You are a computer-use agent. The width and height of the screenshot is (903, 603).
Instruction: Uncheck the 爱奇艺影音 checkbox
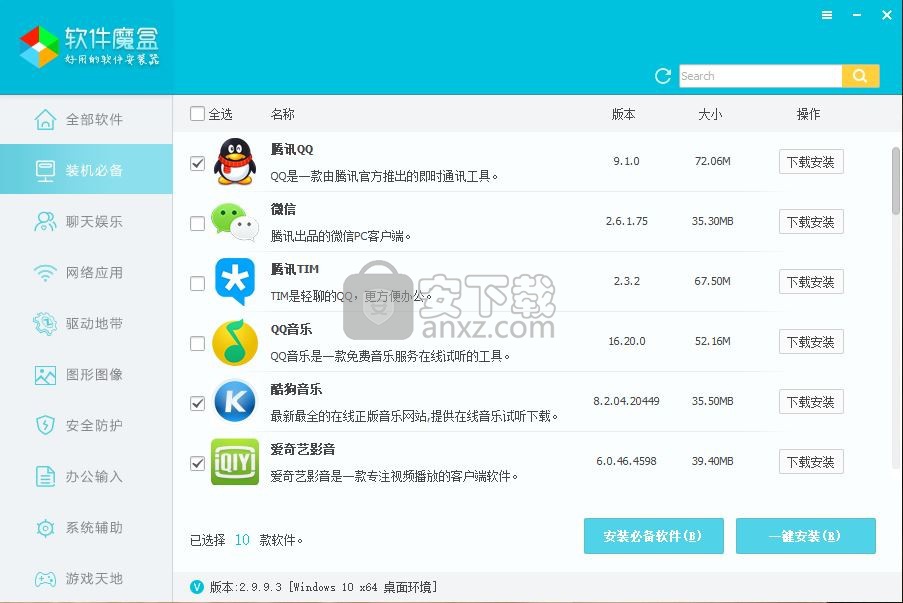coord(197,463)
